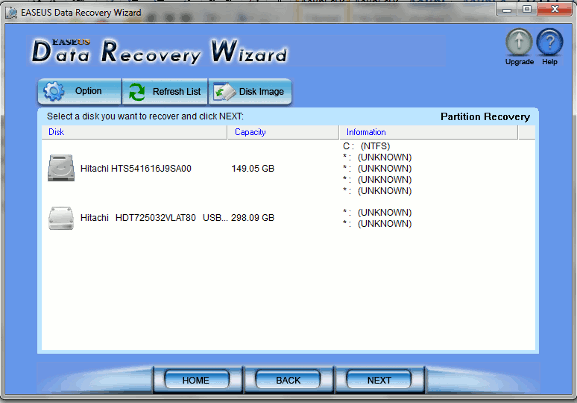The width and height of the screenshot is (577, 403).
Task: Minimize the EASEUS window
Action: (507, 10)
